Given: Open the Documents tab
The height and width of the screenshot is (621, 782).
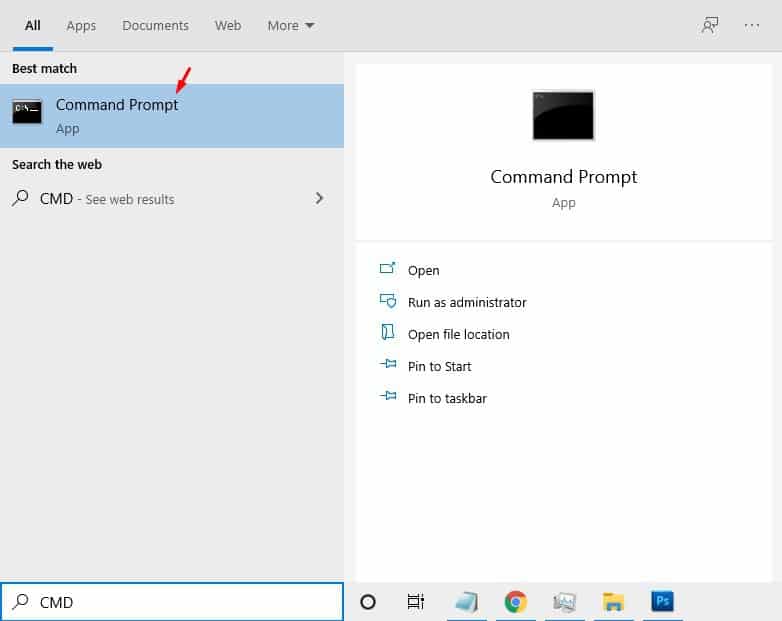Looking at the screenshot, I should coord(155,25).
